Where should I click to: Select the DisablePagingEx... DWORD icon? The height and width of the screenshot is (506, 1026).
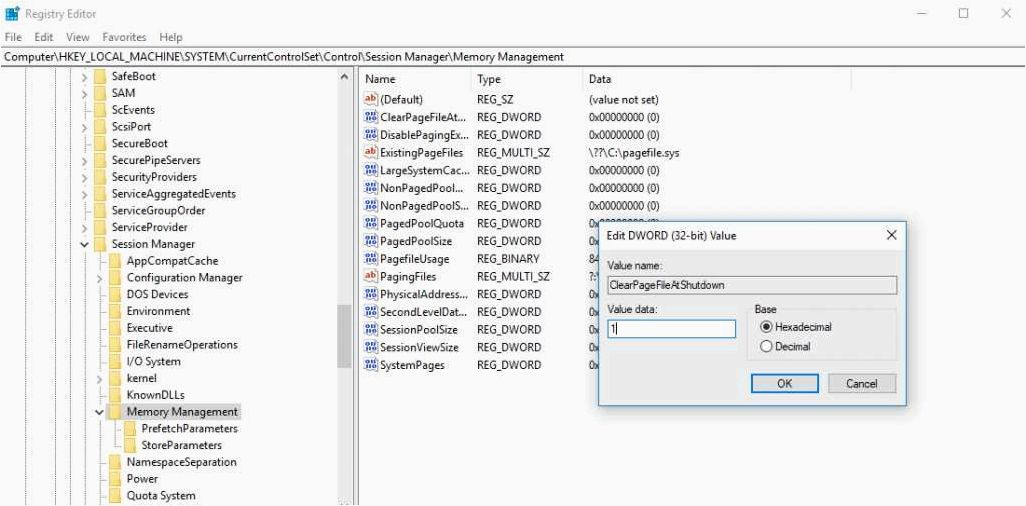(x=371, y=135)
